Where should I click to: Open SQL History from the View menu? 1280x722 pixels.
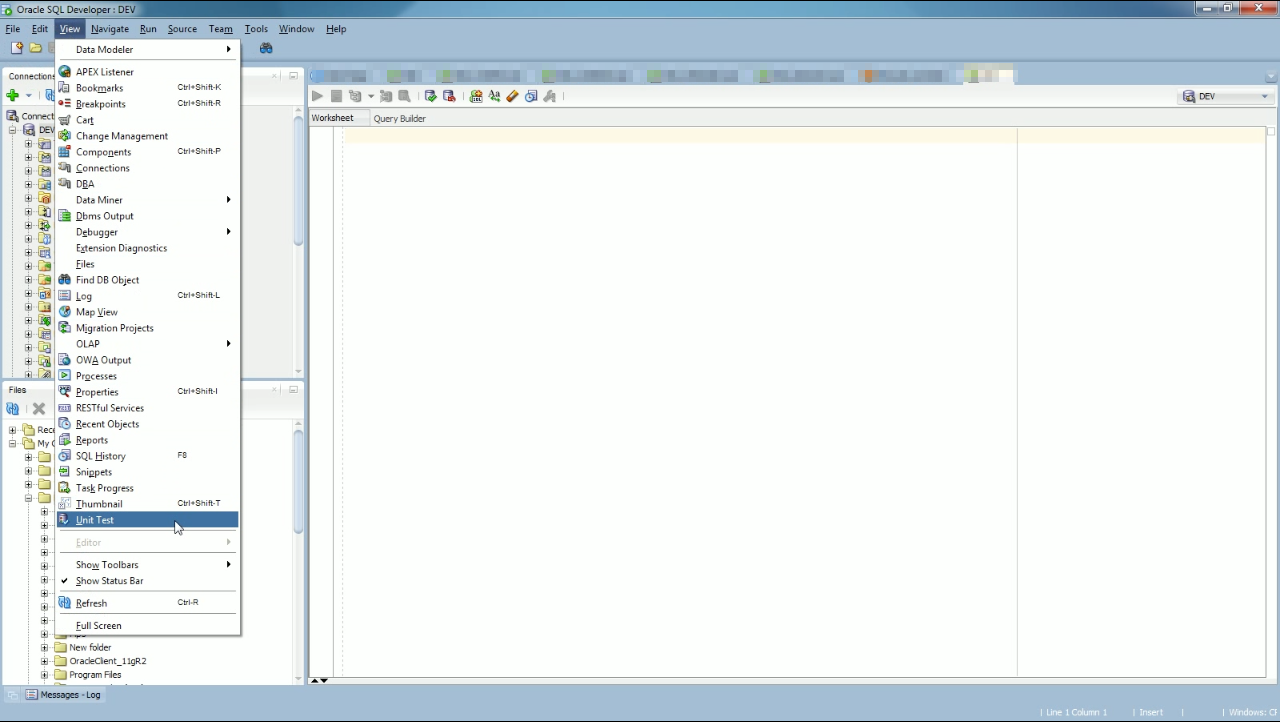(148, 456)
